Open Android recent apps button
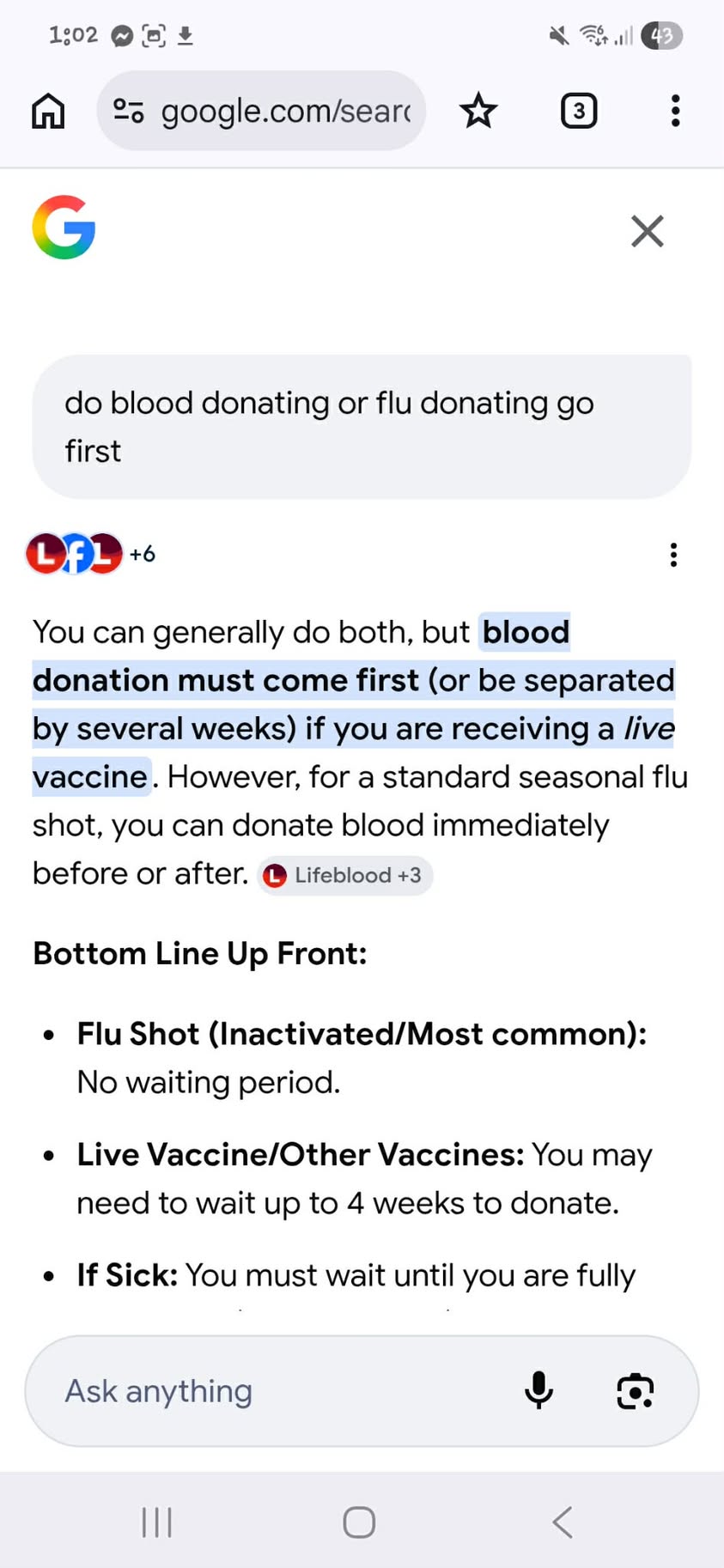Image resolution: width=724 pixels, height=1568 pixels. click(x=157, y=1522)
